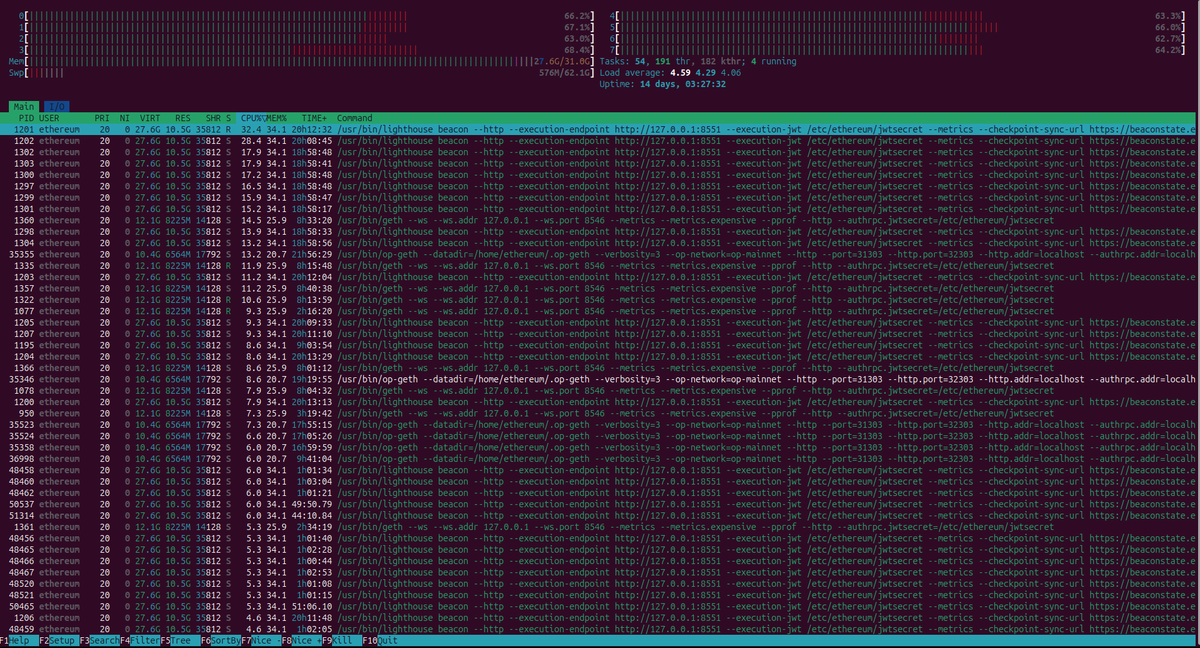Select the op-geth process row PID 35355

coord(600,253)
